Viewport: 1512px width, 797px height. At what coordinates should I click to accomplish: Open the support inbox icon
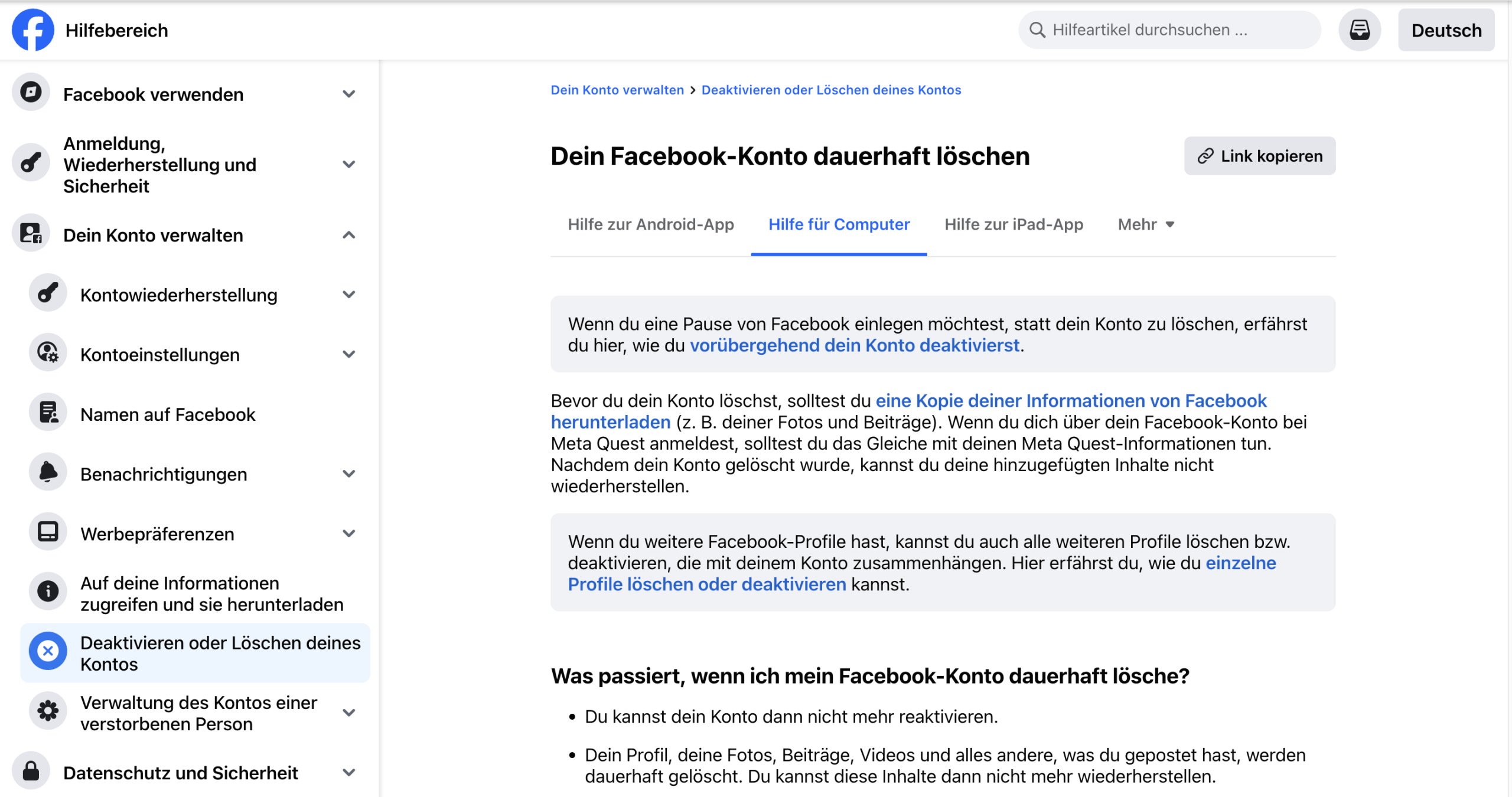click(1359, 30)
